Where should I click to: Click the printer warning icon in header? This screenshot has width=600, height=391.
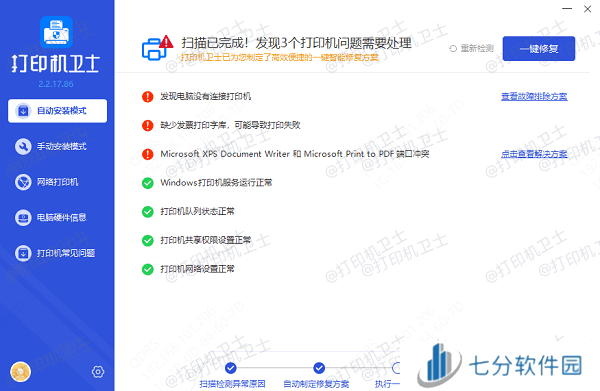[x=157, y=48]
